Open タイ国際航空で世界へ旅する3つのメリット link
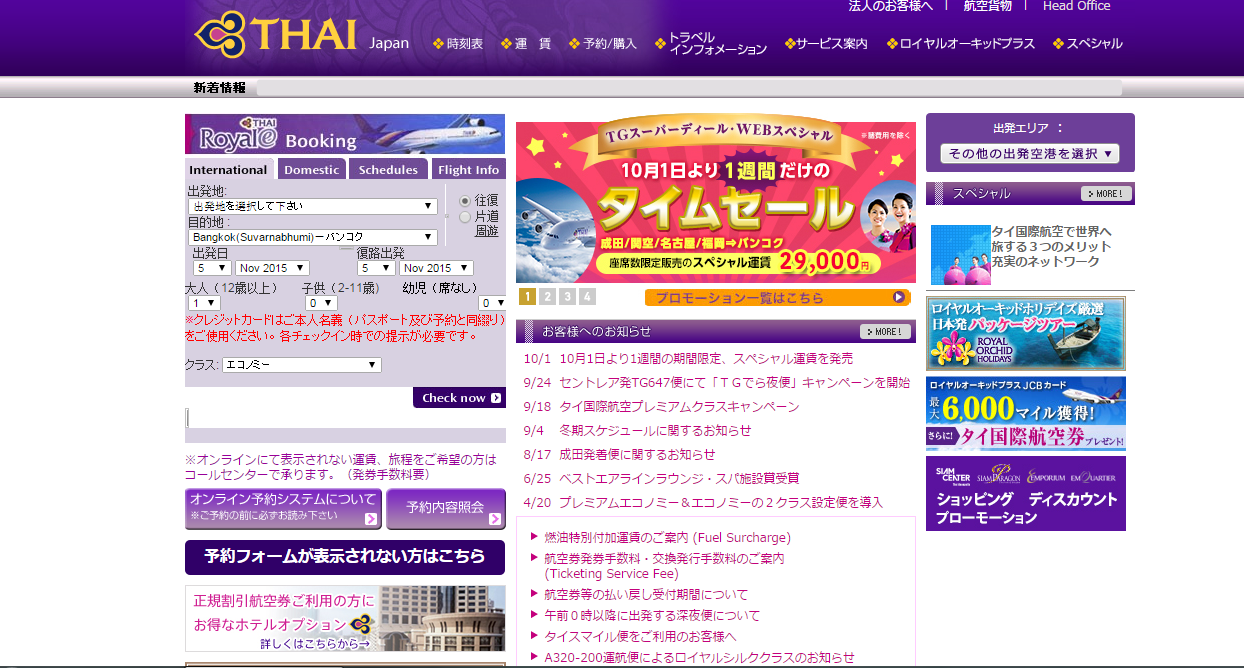This screenshot has width=1244, height=668. tap(1052, 246)
